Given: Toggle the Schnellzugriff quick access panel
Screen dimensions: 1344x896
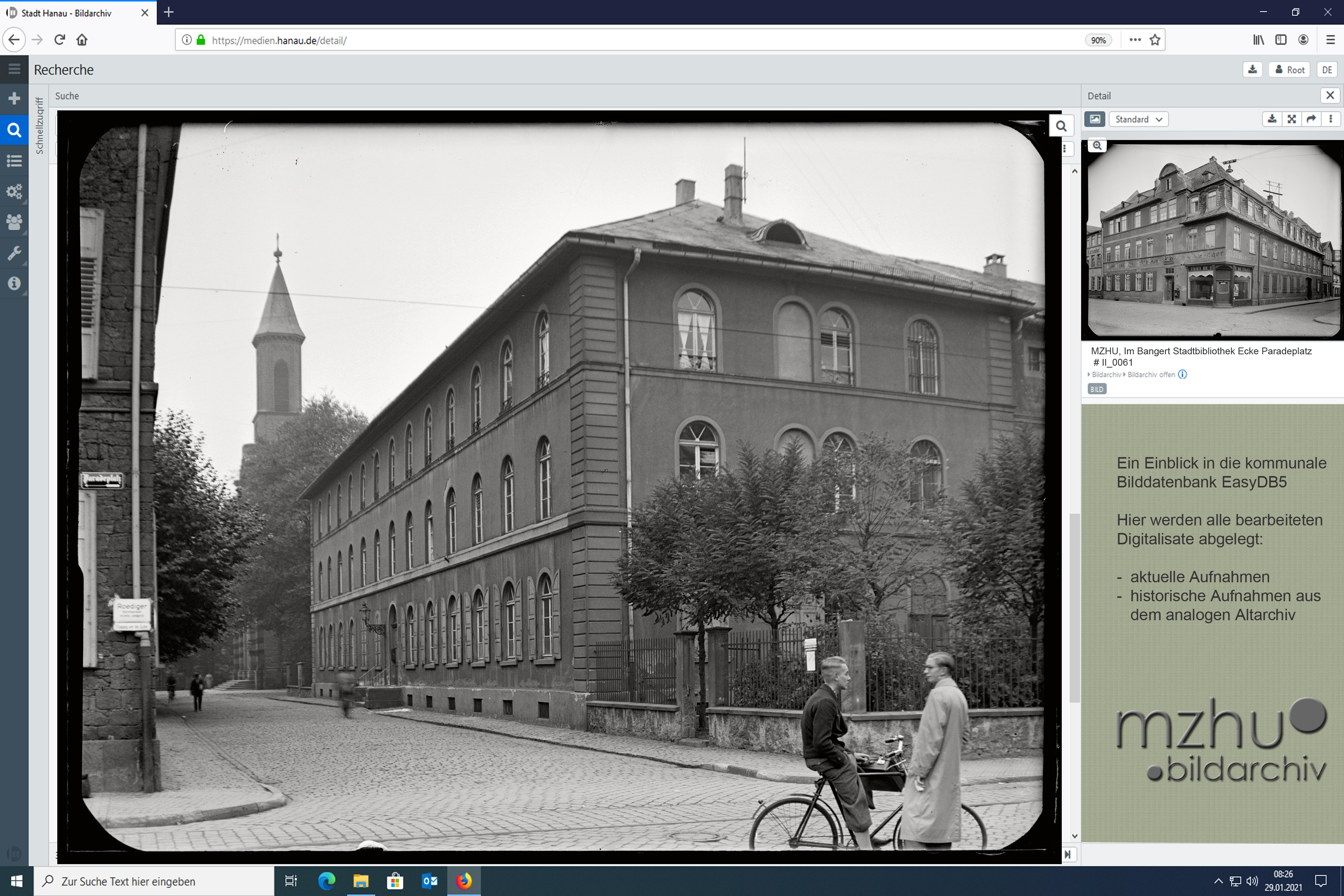Looking at the screenshot, I should click(39, 126).
